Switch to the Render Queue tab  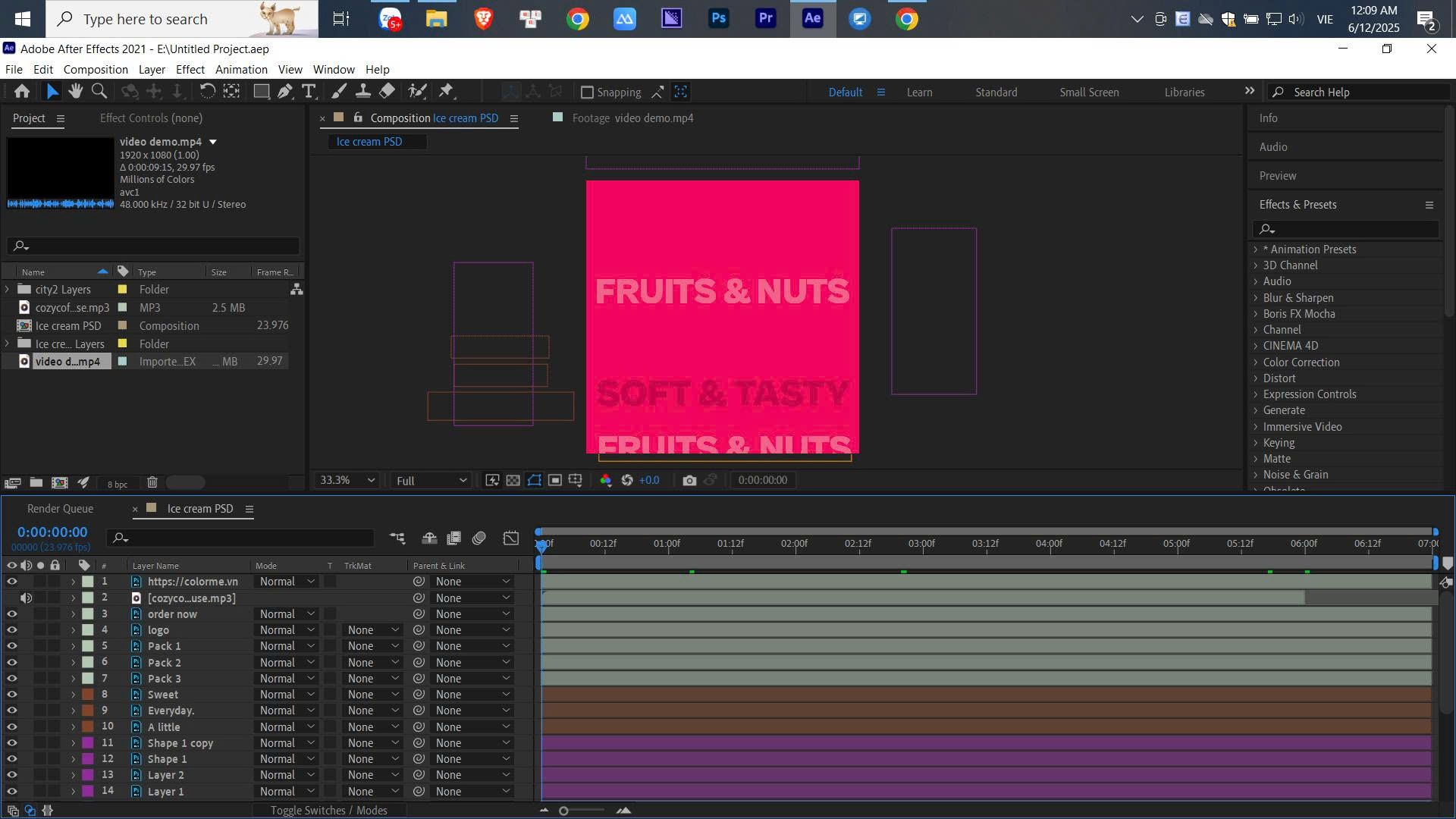60,509
